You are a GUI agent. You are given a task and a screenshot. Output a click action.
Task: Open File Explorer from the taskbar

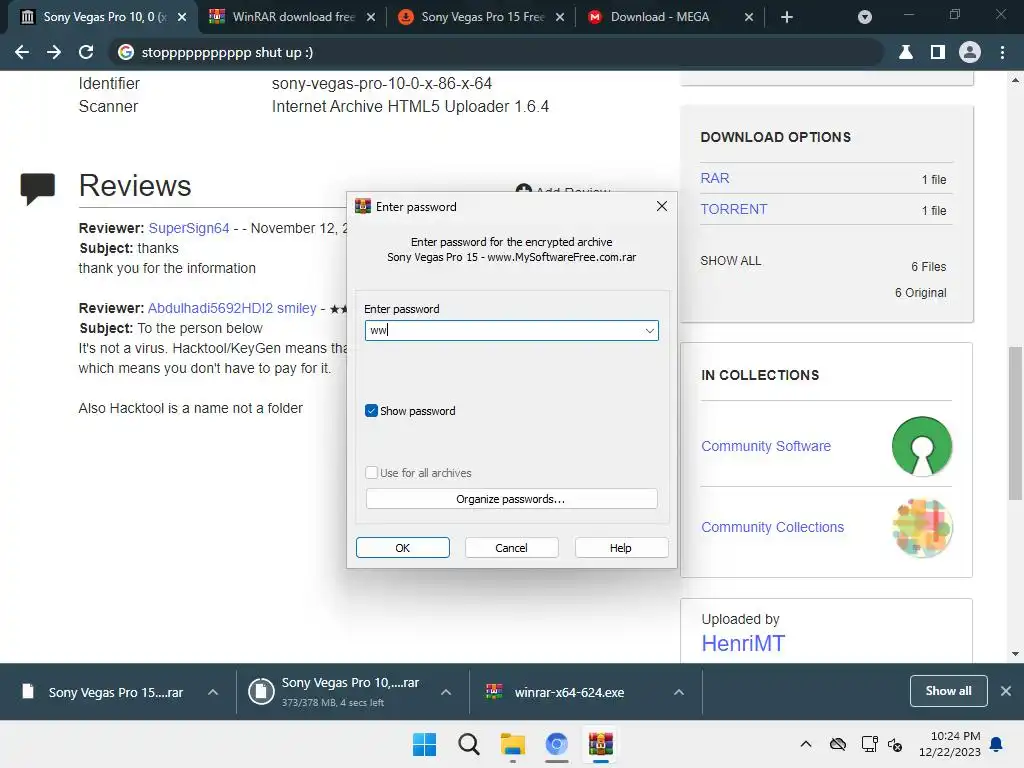[513, 744]
